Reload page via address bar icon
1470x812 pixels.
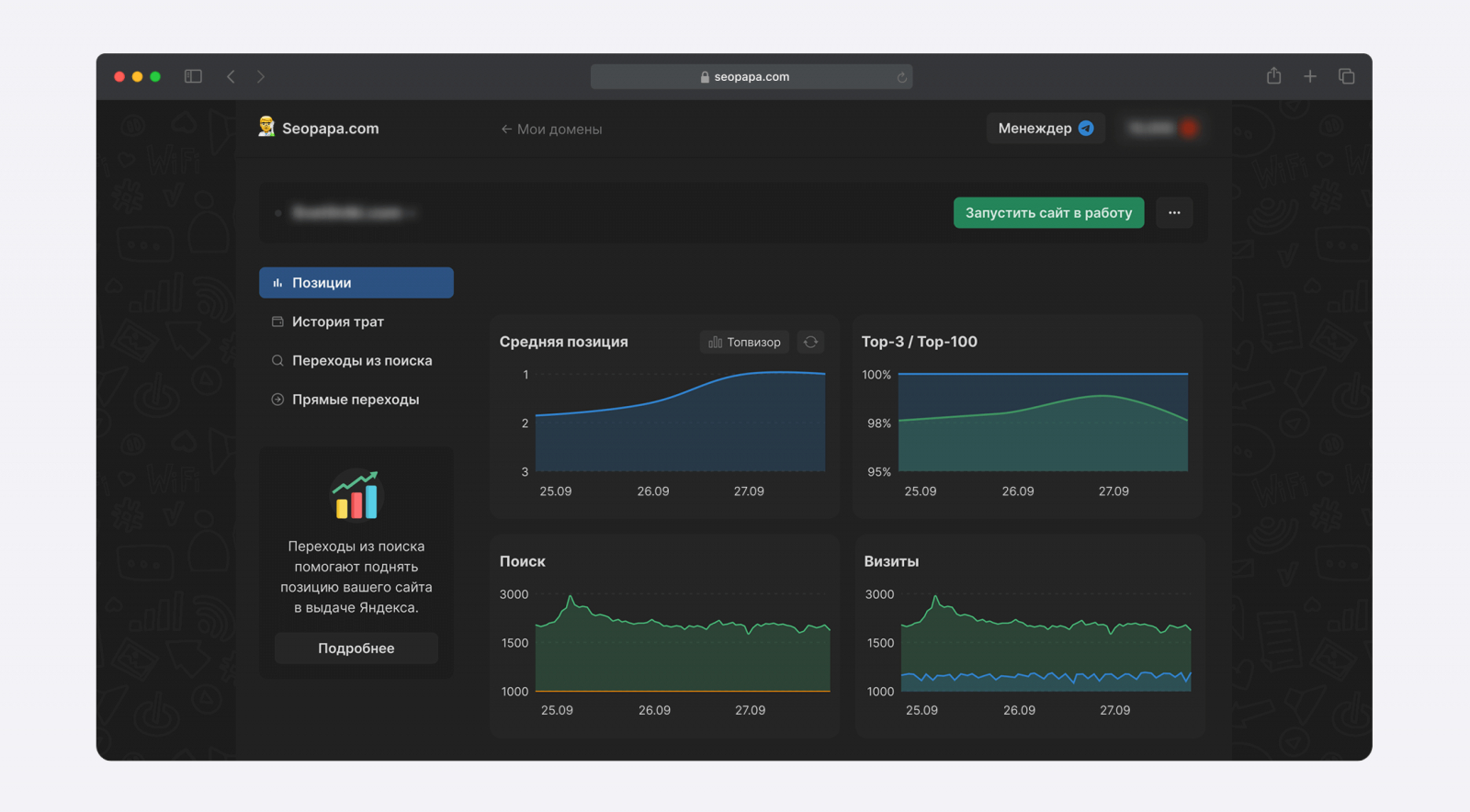point(901,77)
